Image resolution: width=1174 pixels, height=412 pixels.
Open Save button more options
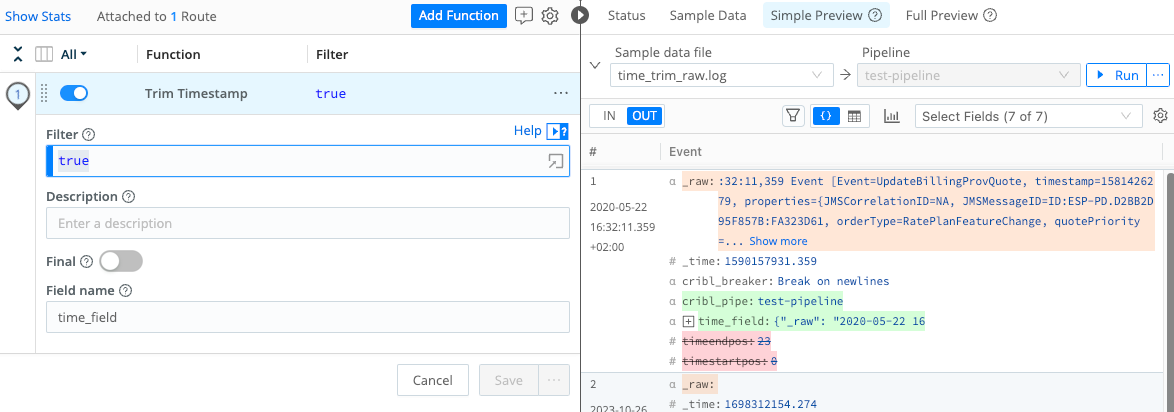point(555,381)
